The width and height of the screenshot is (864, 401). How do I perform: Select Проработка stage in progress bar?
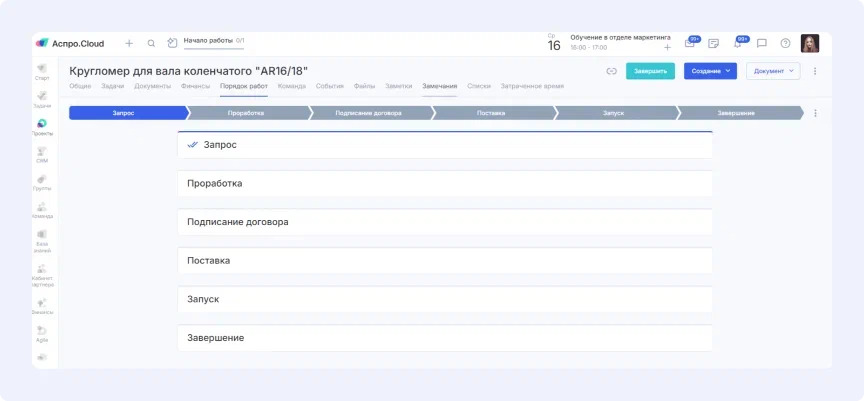[x=247, y=113]
